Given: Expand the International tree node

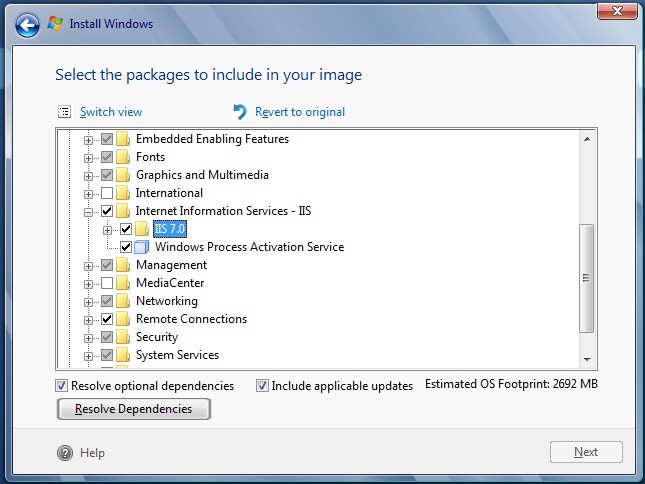Looking at the screenshot, I should 88,194.
